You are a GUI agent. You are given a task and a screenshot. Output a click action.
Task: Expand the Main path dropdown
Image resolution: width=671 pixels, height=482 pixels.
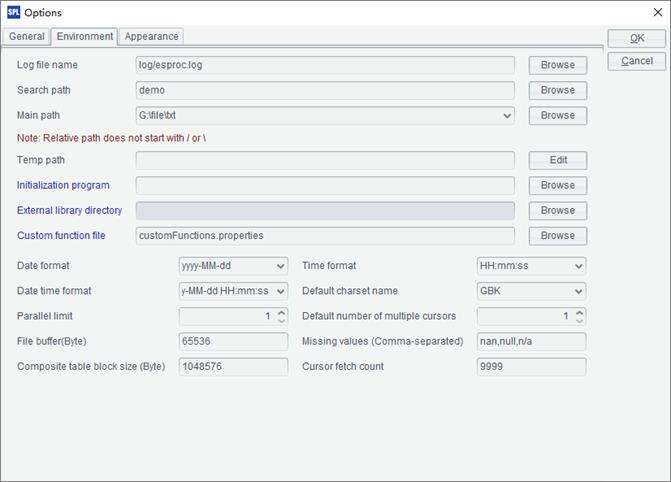507,116
